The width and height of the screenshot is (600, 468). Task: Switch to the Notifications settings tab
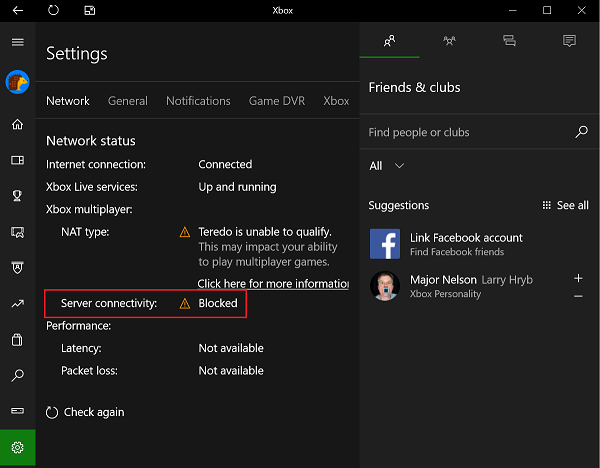click(x=198, y=101)
